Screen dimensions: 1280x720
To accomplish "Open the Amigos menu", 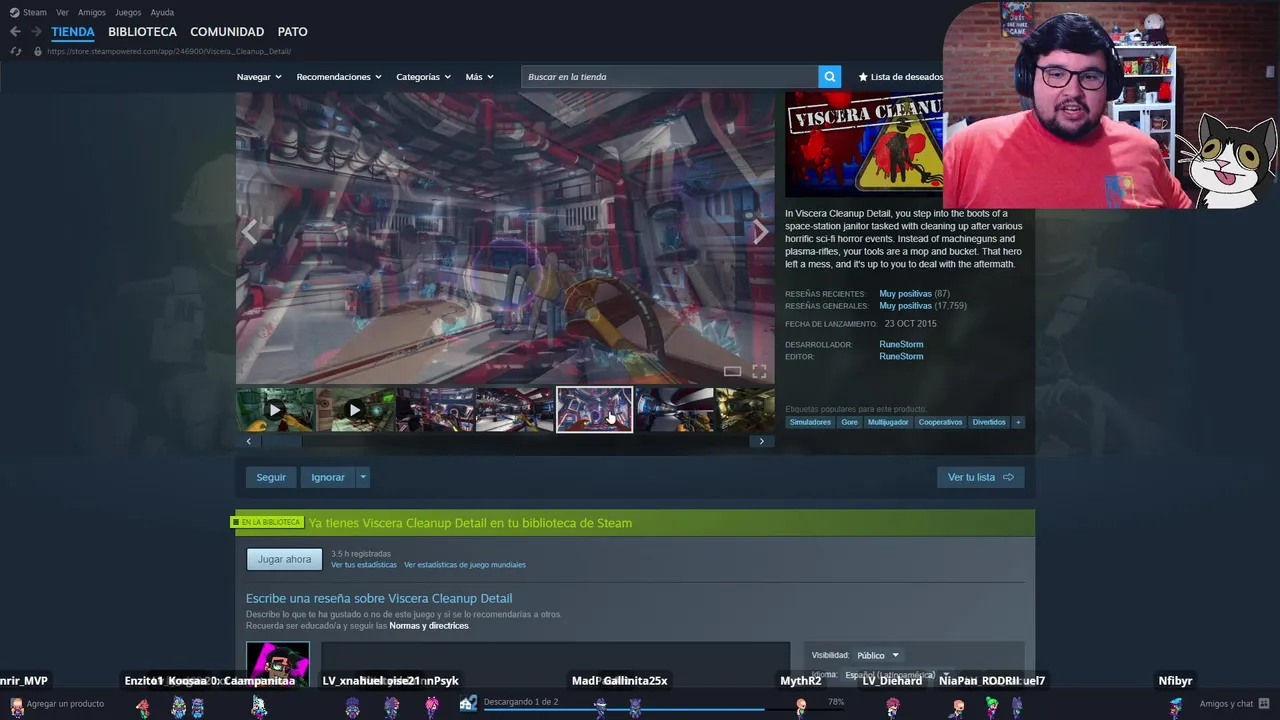I will (x=92, y=12).
